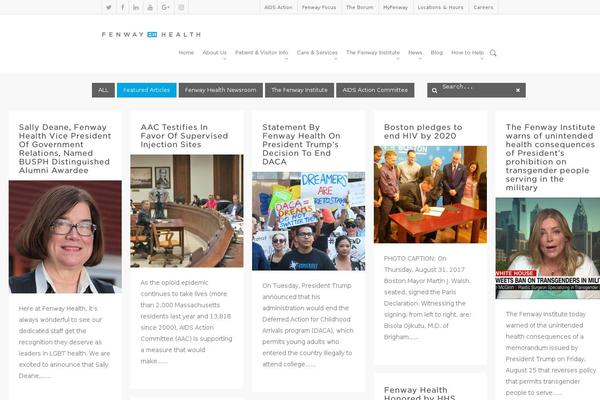Viewport: 600px width, 400px height.
Task: Open the Facebook social link icon
Action: [122, 7]
